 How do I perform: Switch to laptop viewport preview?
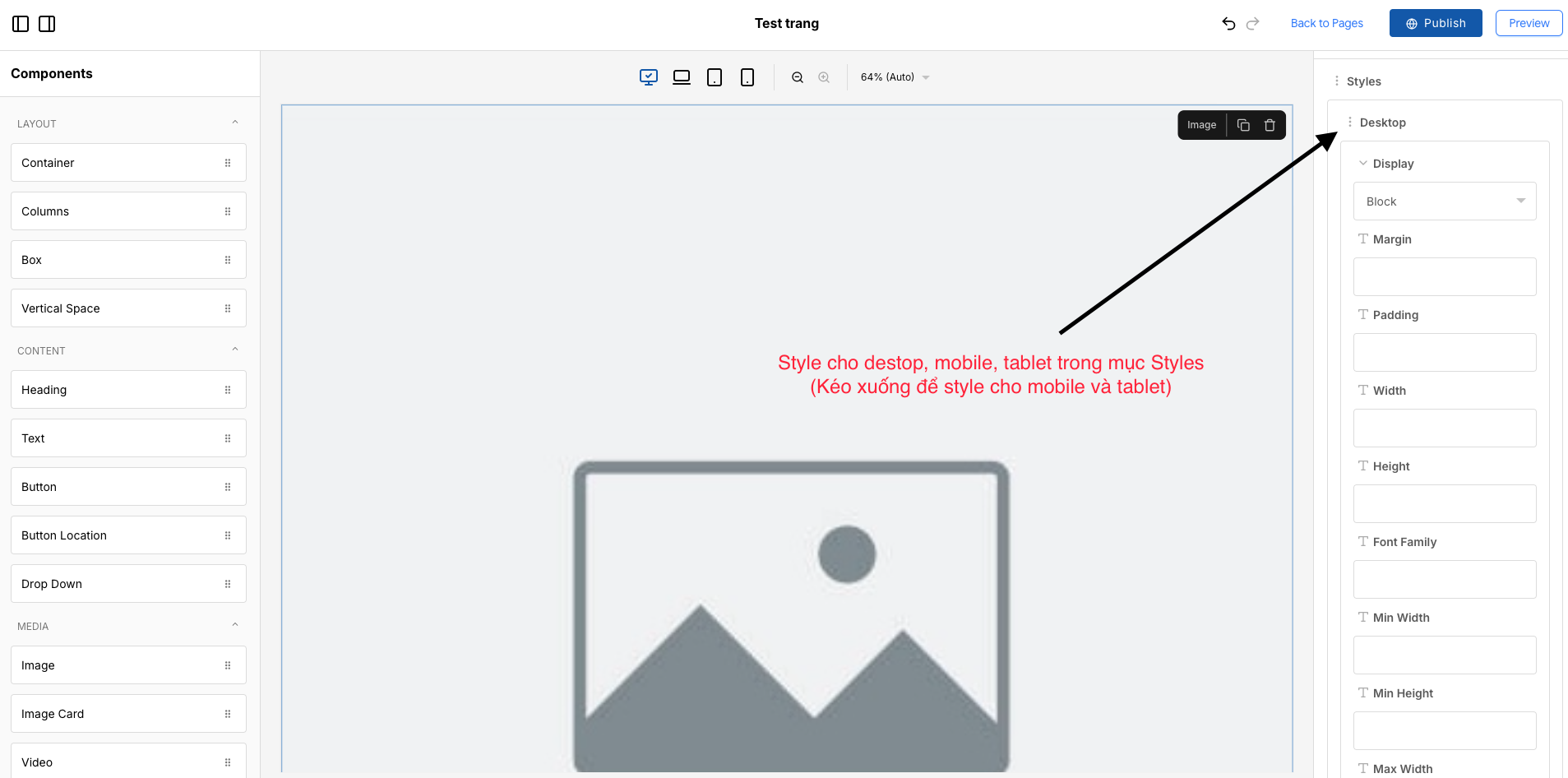pos(681,77)
